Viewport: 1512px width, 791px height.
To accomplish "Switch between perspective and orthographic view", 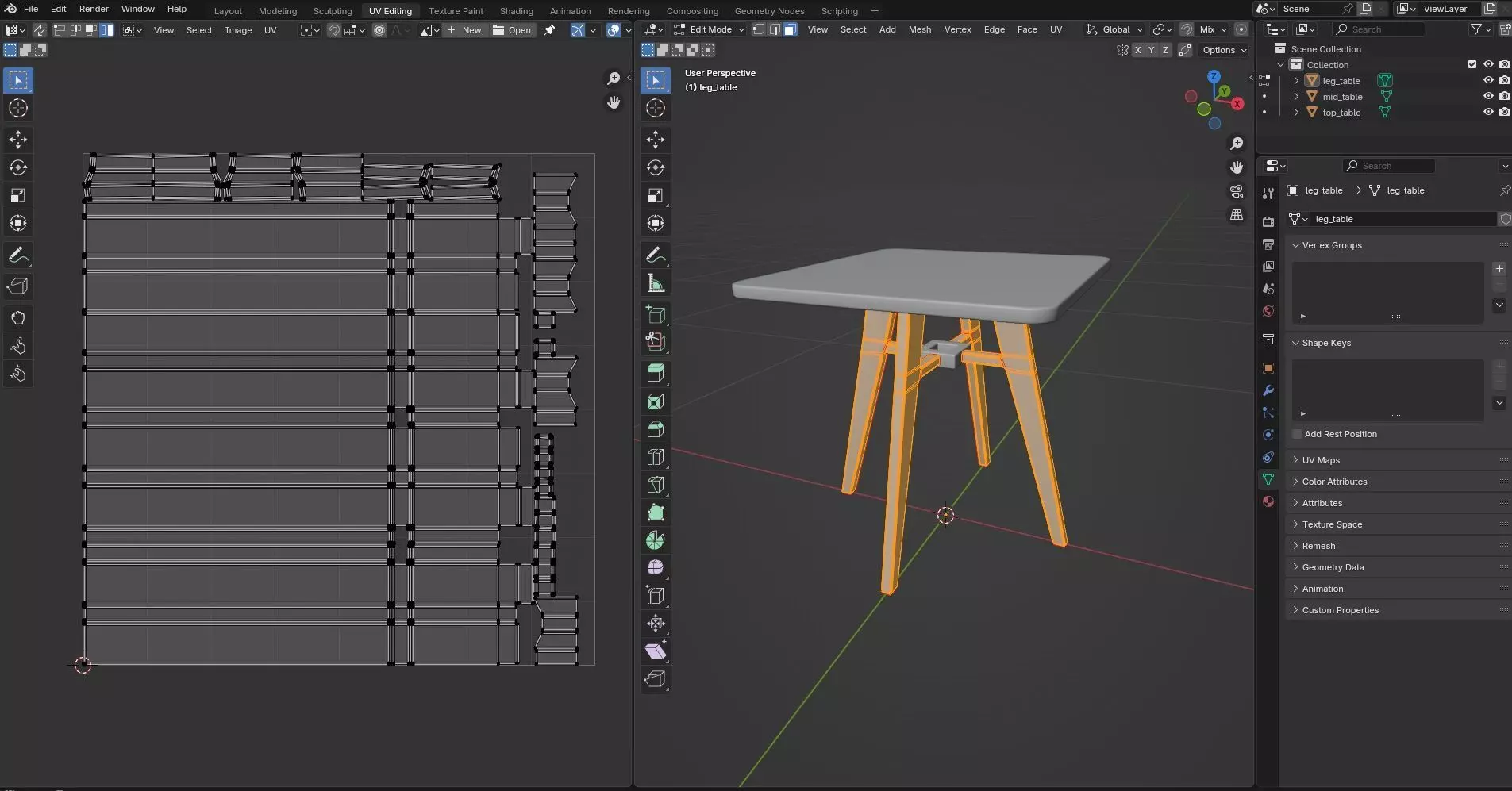I will (1237, 215).
